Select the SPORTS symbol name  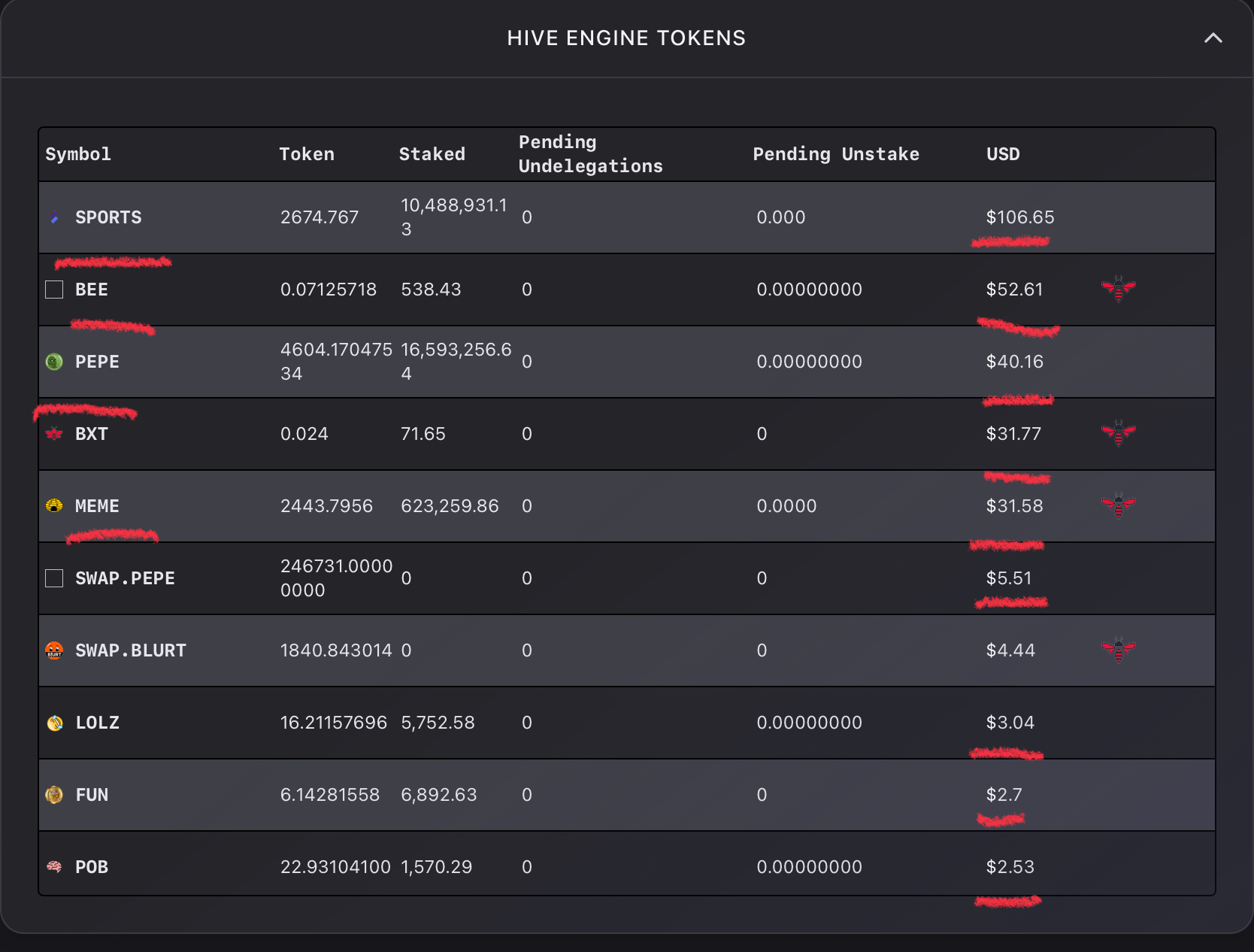coord(108,217)
